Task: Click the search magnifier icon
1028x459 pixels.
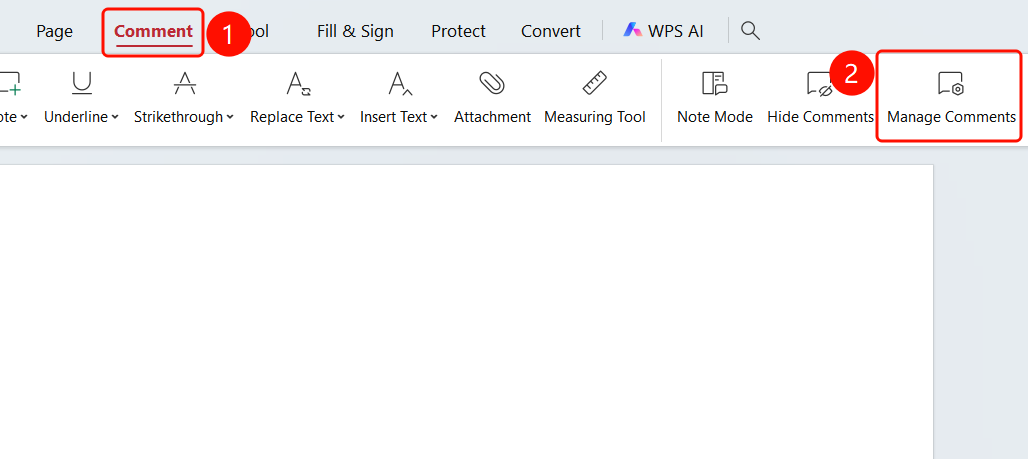Action: pyautogui.click(x=750, y=30)
